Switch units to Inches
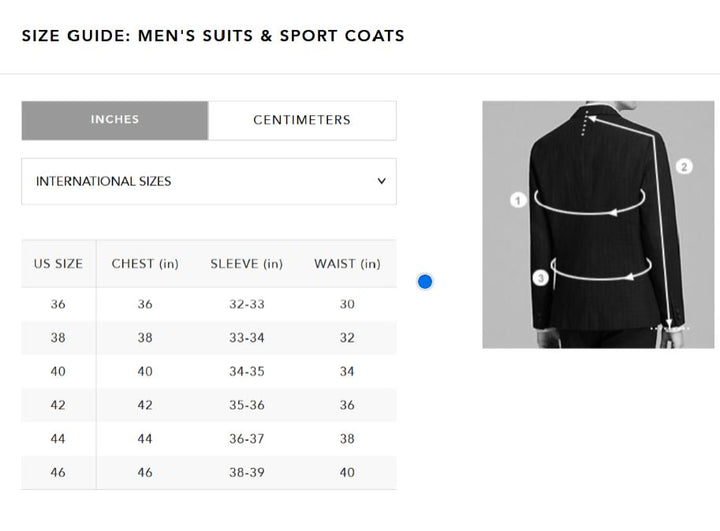 click(115, 120)
